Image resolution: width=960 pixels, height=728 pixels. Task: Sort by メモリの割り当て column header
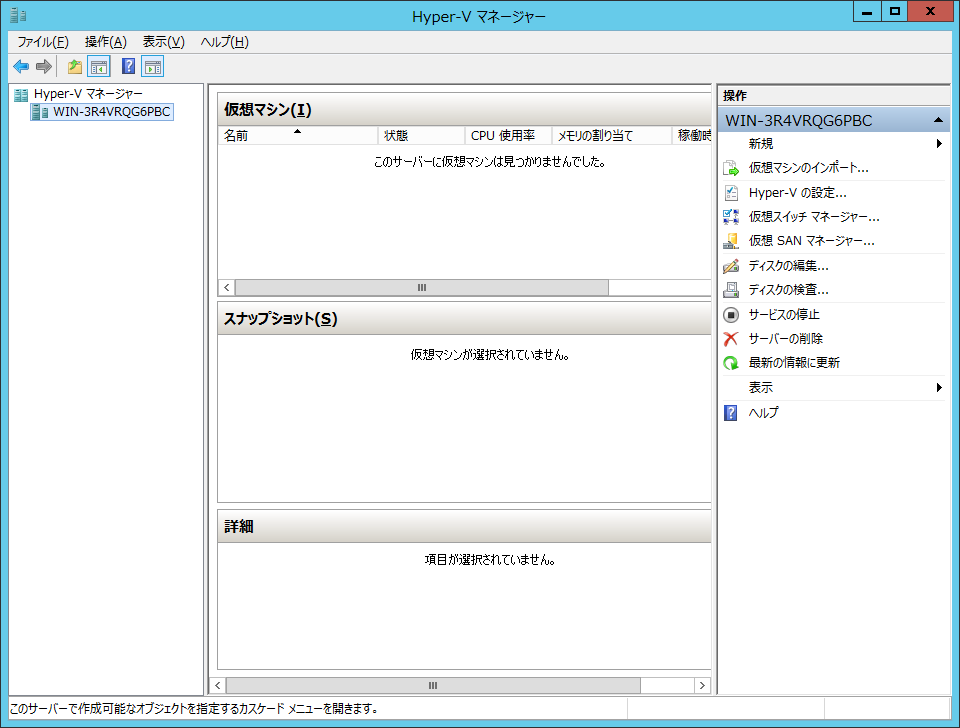(x=612, y=136)
